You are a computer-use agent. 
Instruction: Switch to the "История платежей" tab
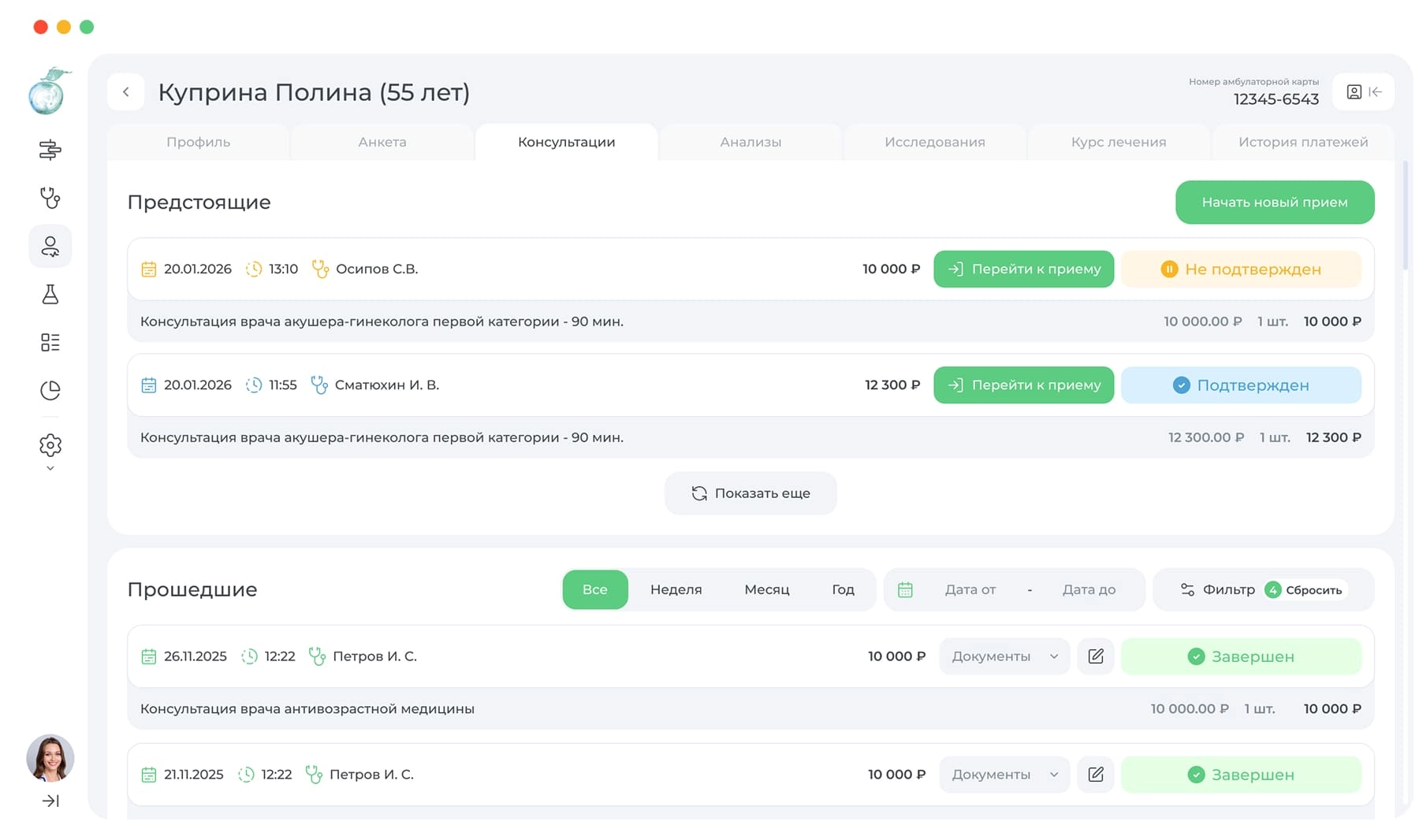(1302, 142)
